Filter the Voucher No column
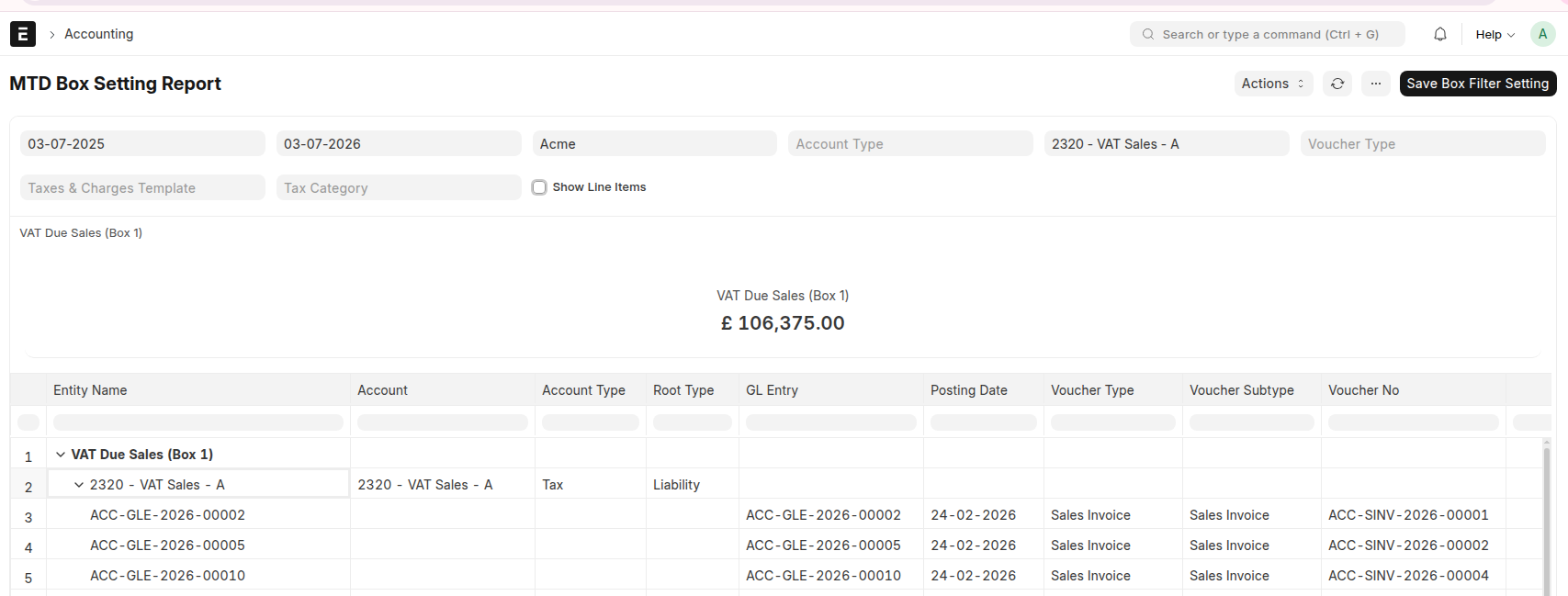The width and height of the screenshot is (1568, 596). [x=1414, y=422]
